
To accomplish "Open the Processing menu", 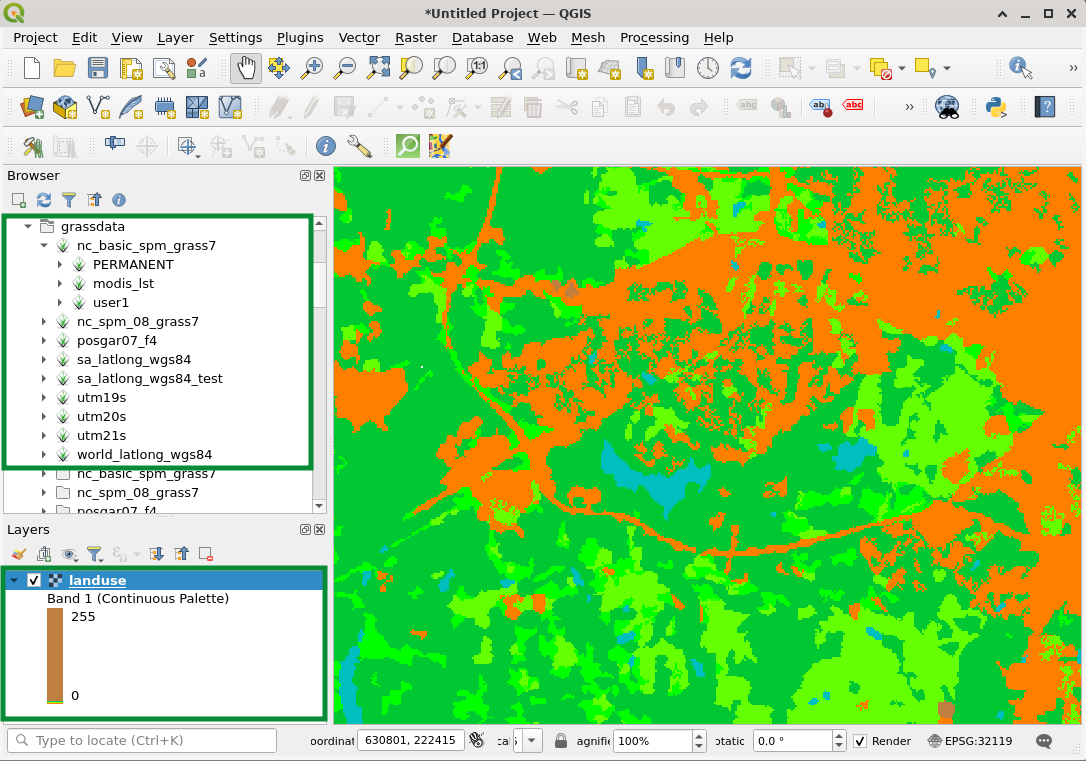I will [654, 37].
